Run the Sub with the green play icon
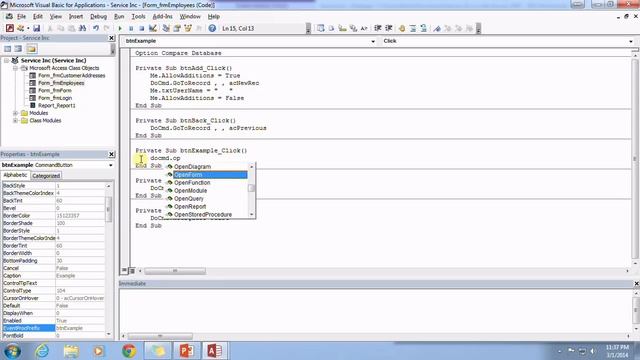This screenshot has width=640, height=360. 120,28
